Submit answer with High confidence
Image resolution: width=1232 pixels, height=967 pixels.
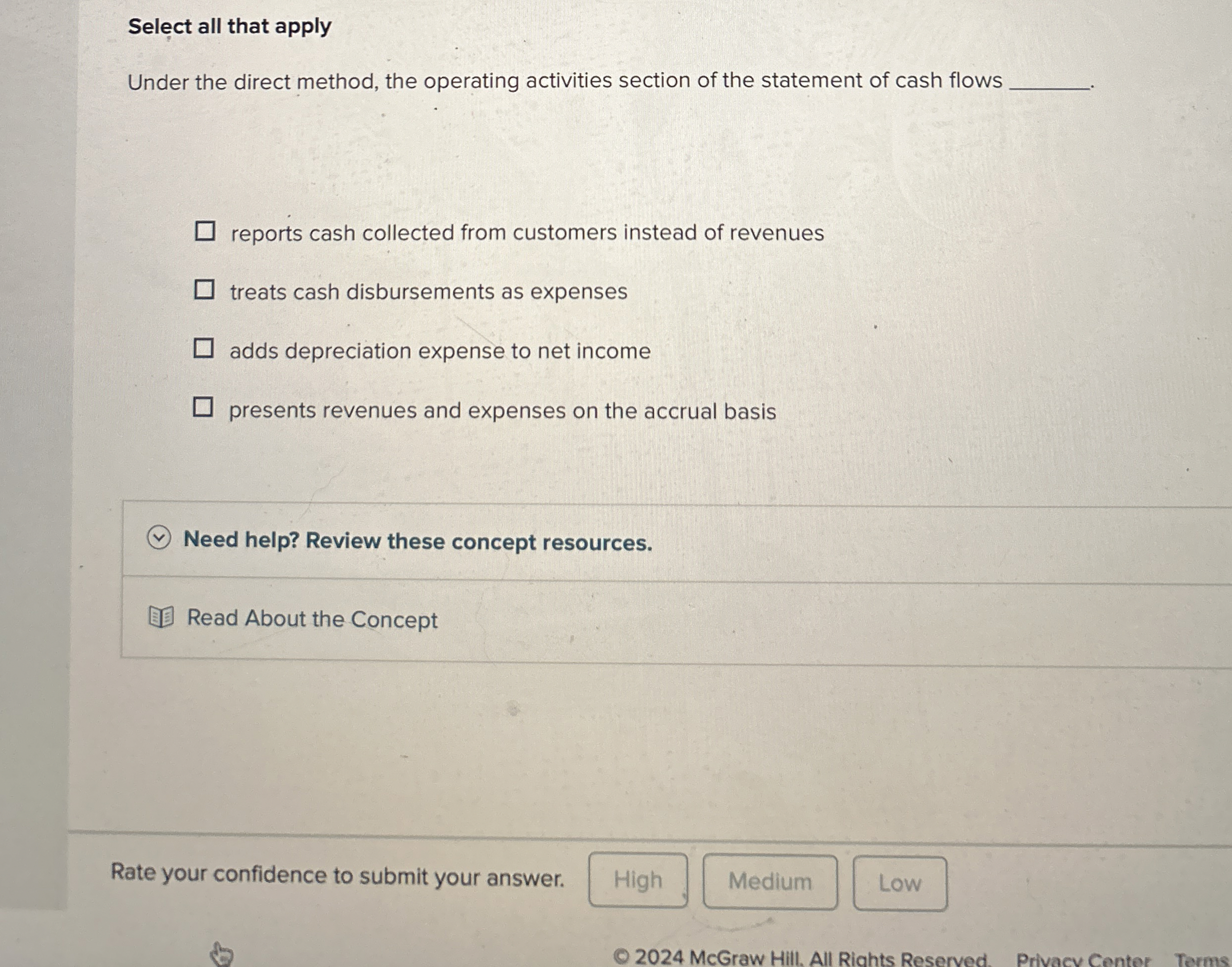(638, 880)
